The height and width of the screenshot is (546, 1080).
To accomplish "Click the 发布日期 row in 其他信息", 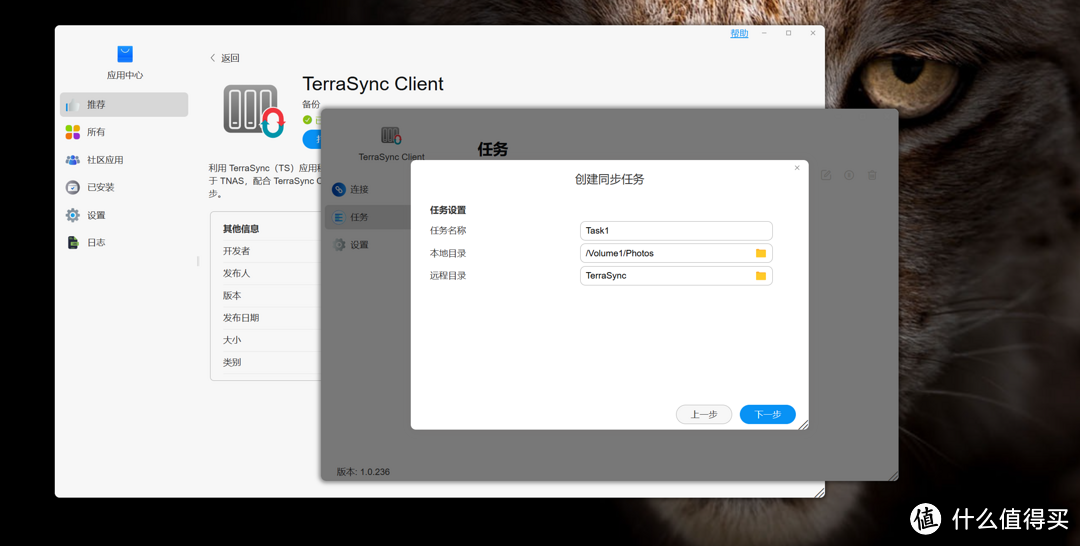I will (x=271, y=318).
